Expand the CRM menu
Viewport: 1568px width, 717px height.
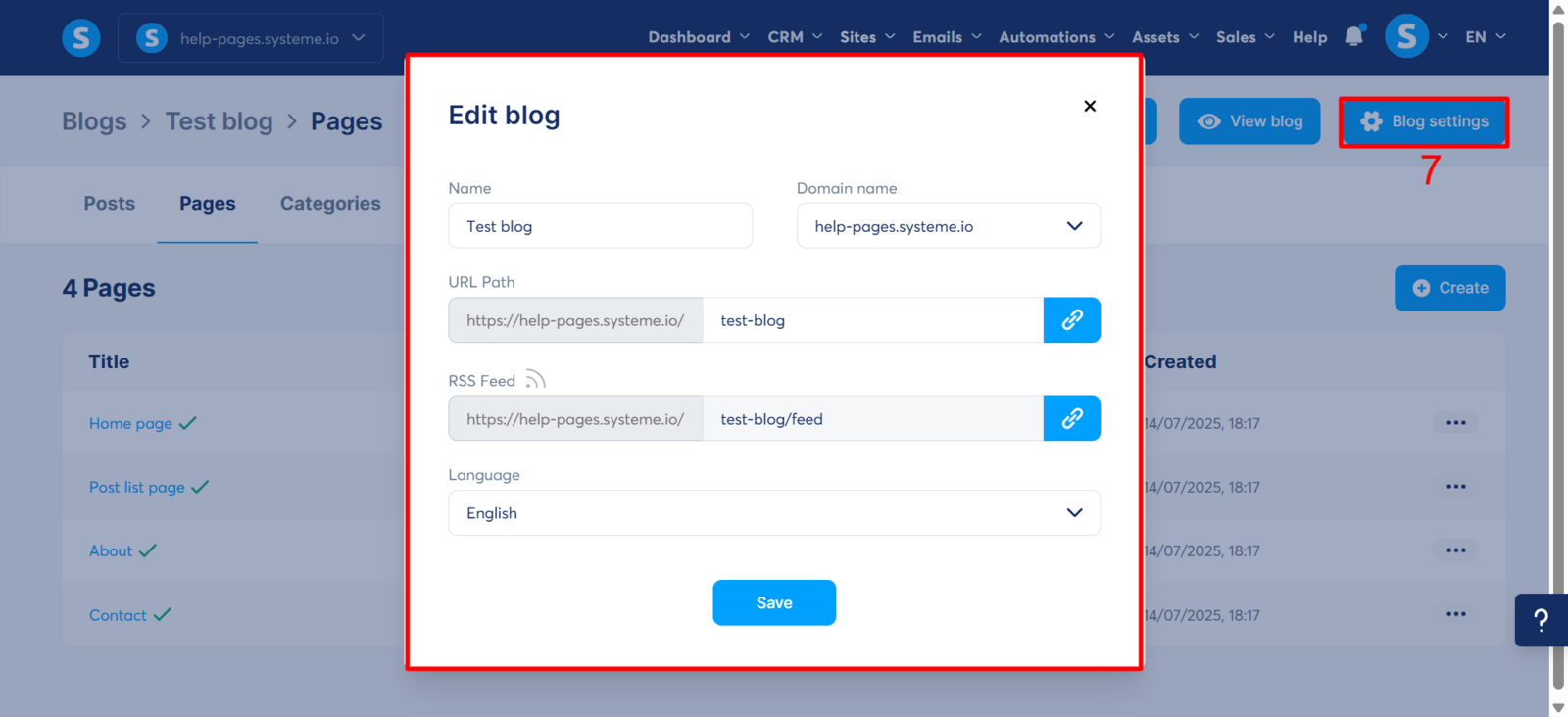(x=795, y=37)
